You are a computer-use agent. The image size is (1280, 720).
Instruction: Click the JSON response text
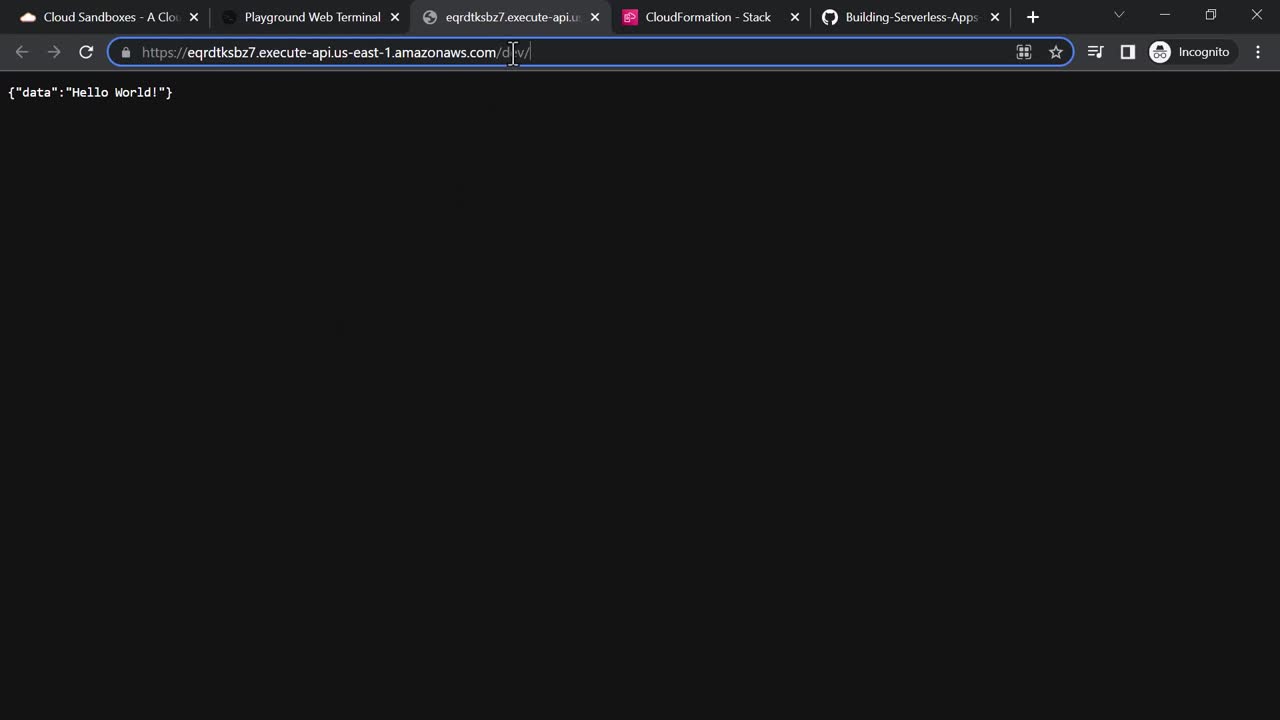click(x=90, y=92)
